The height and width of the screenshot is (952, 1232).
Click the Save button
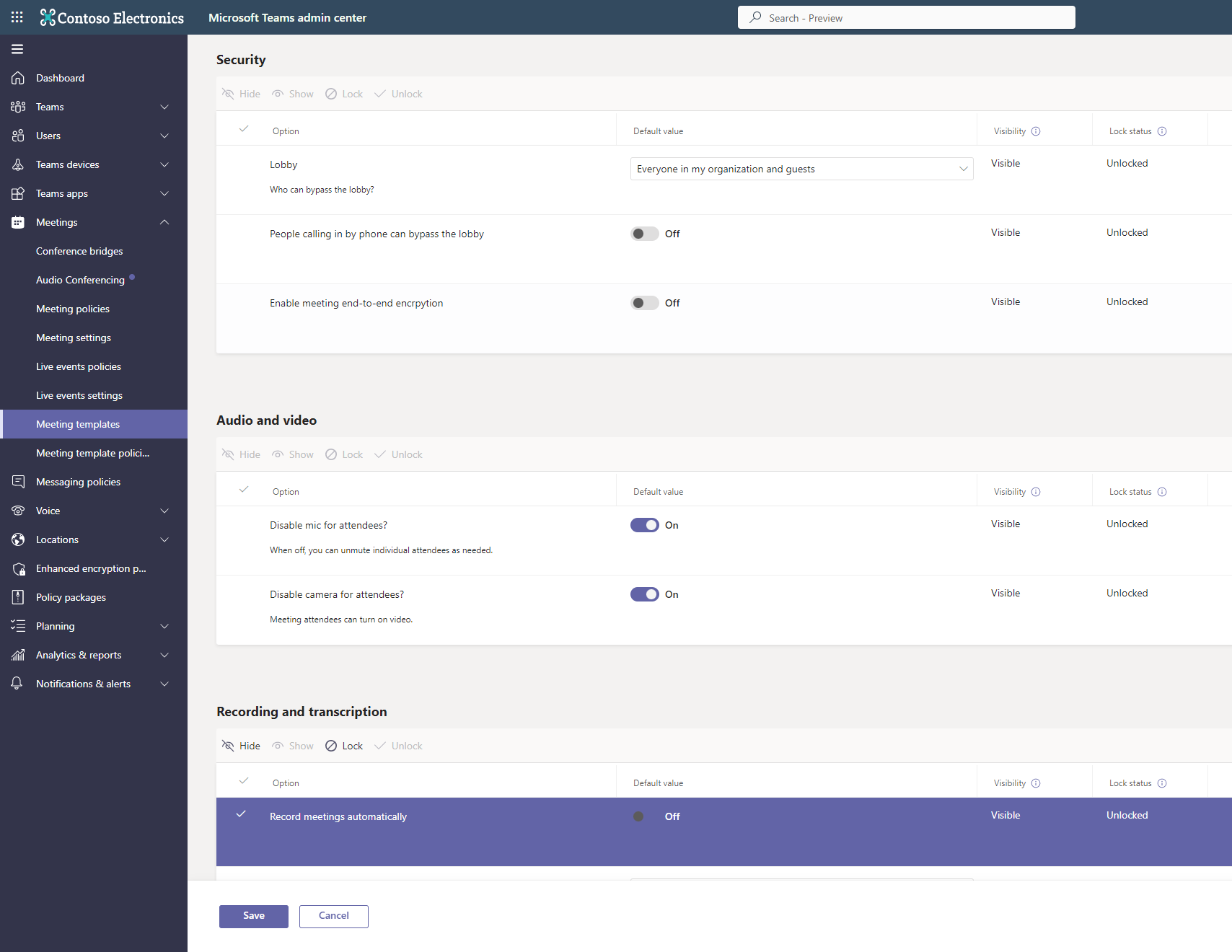(254, 917)
